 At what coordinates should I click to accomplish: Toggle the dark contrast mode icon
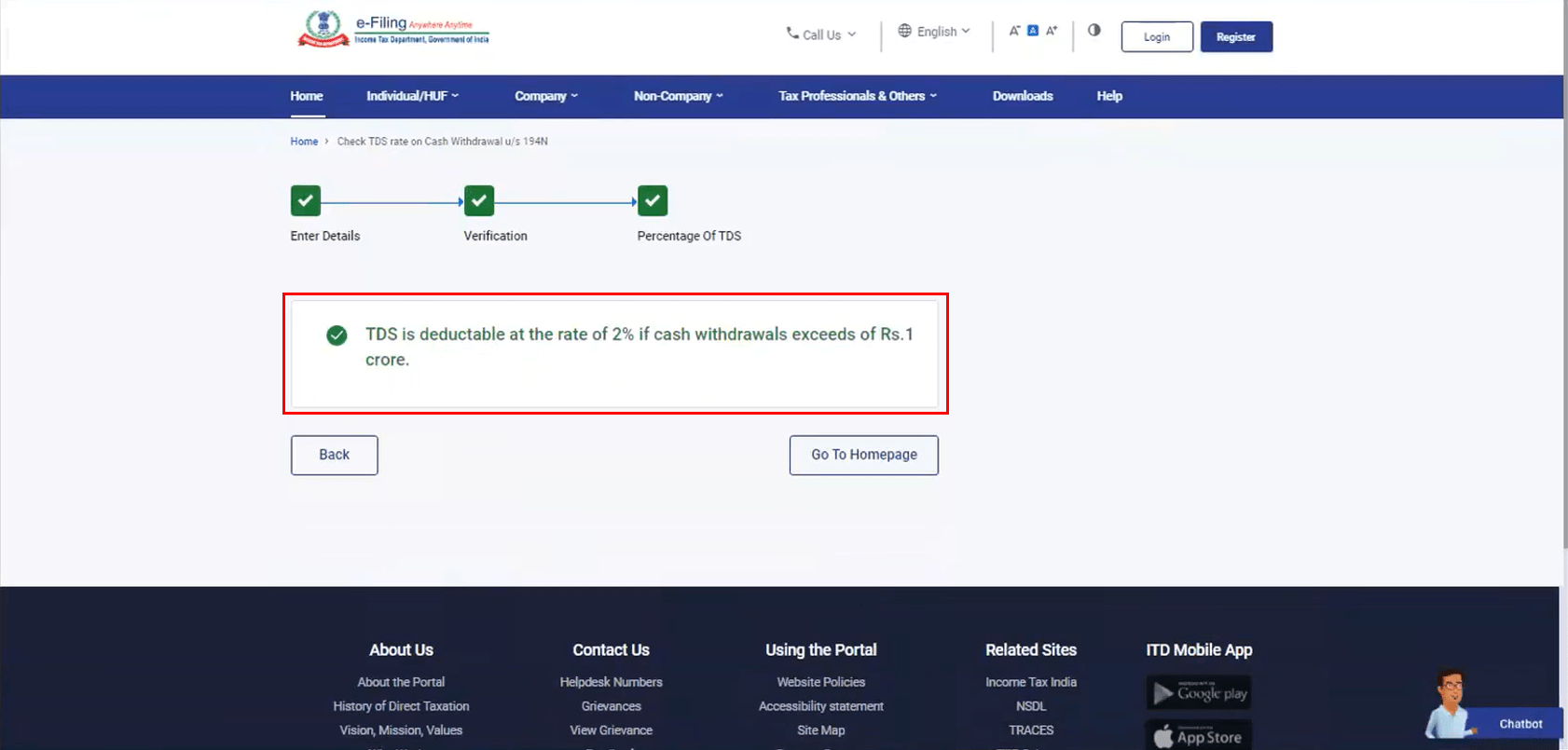(1094, 31)
